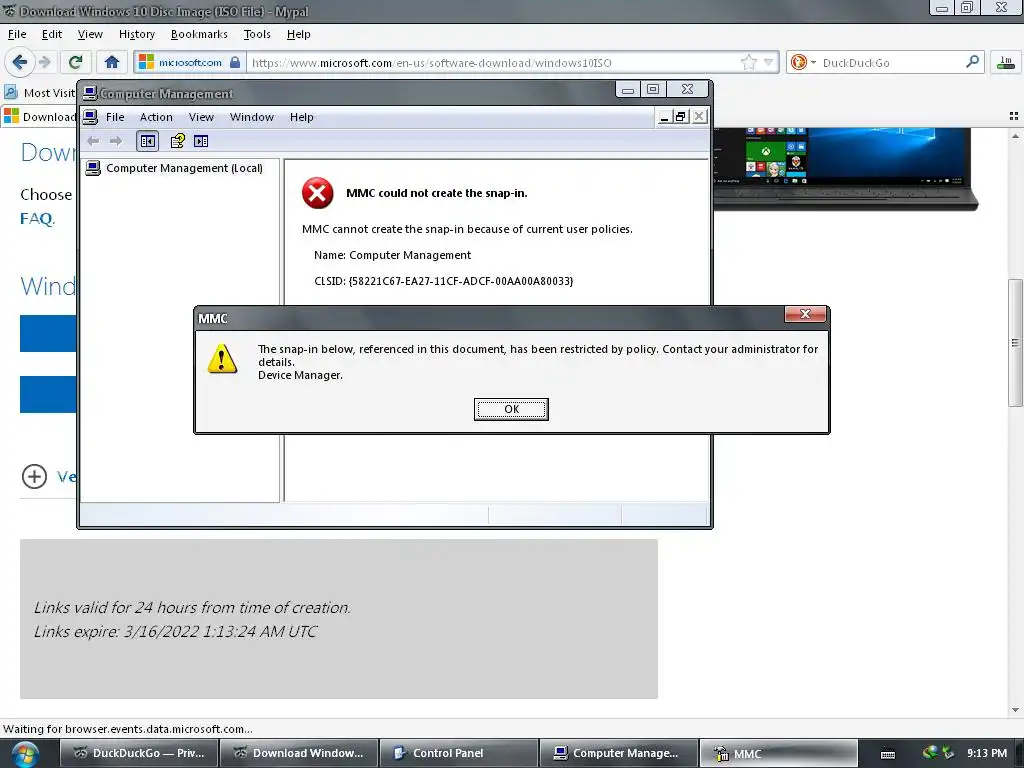Toggle Show/Hide Console Tree toolbar icon
Viewport: 1024px width, 768px height.
tap(148, 141)
